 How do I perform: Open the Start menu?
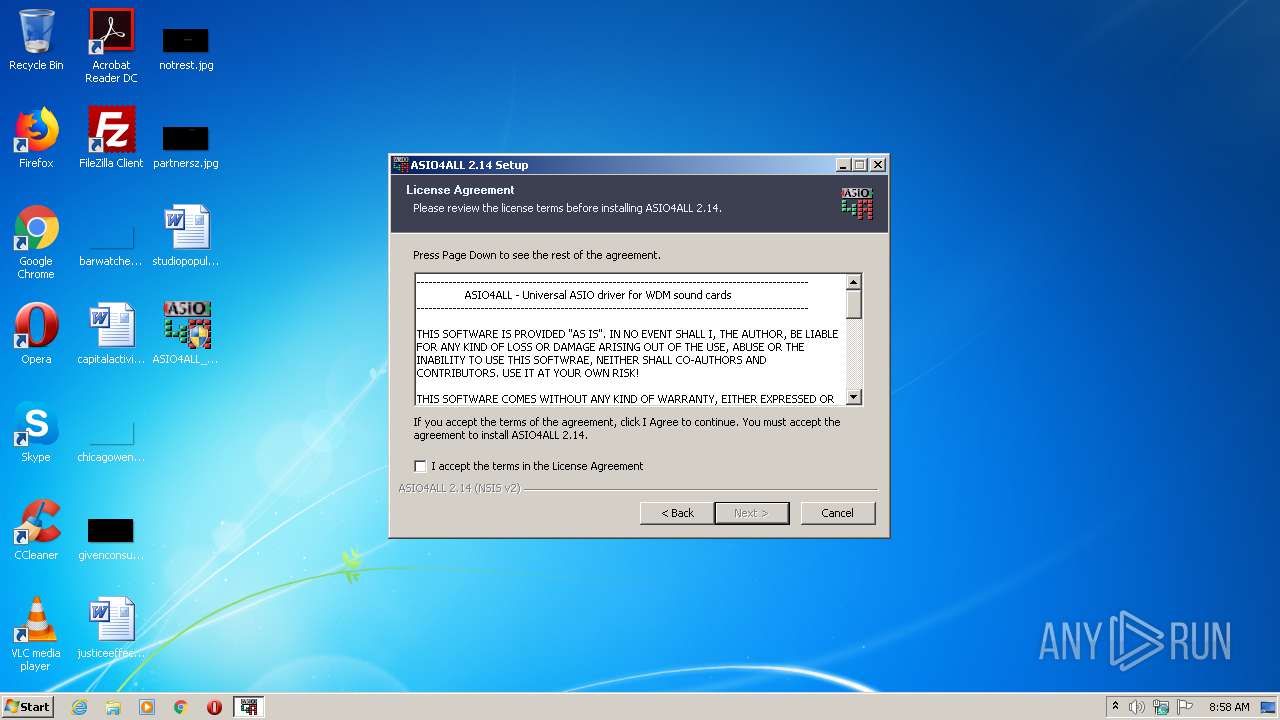pyautogui.click(x=28, y=707)
